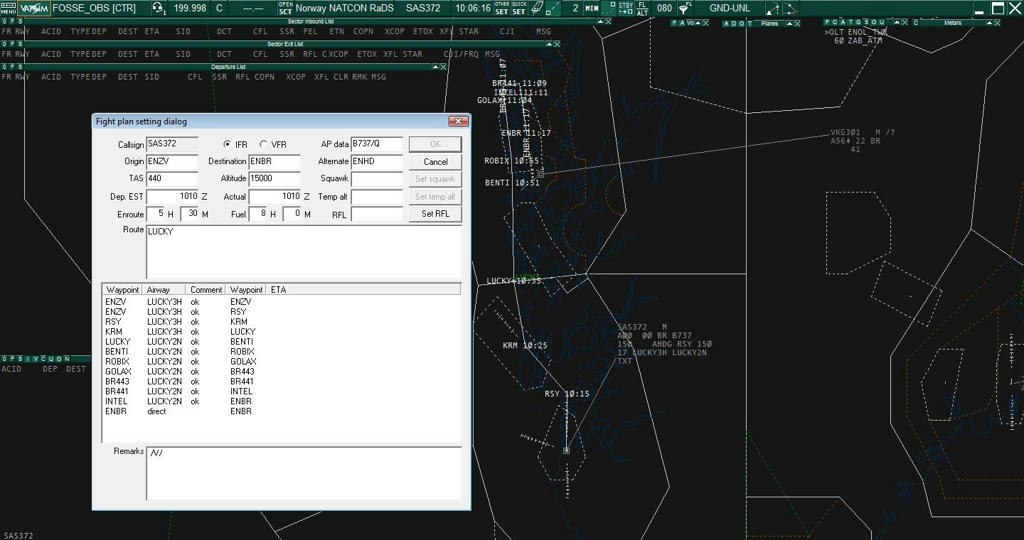Close the Flight plan setting dialog
Screen dimensions: 1024x540
[x=457, y=122]
